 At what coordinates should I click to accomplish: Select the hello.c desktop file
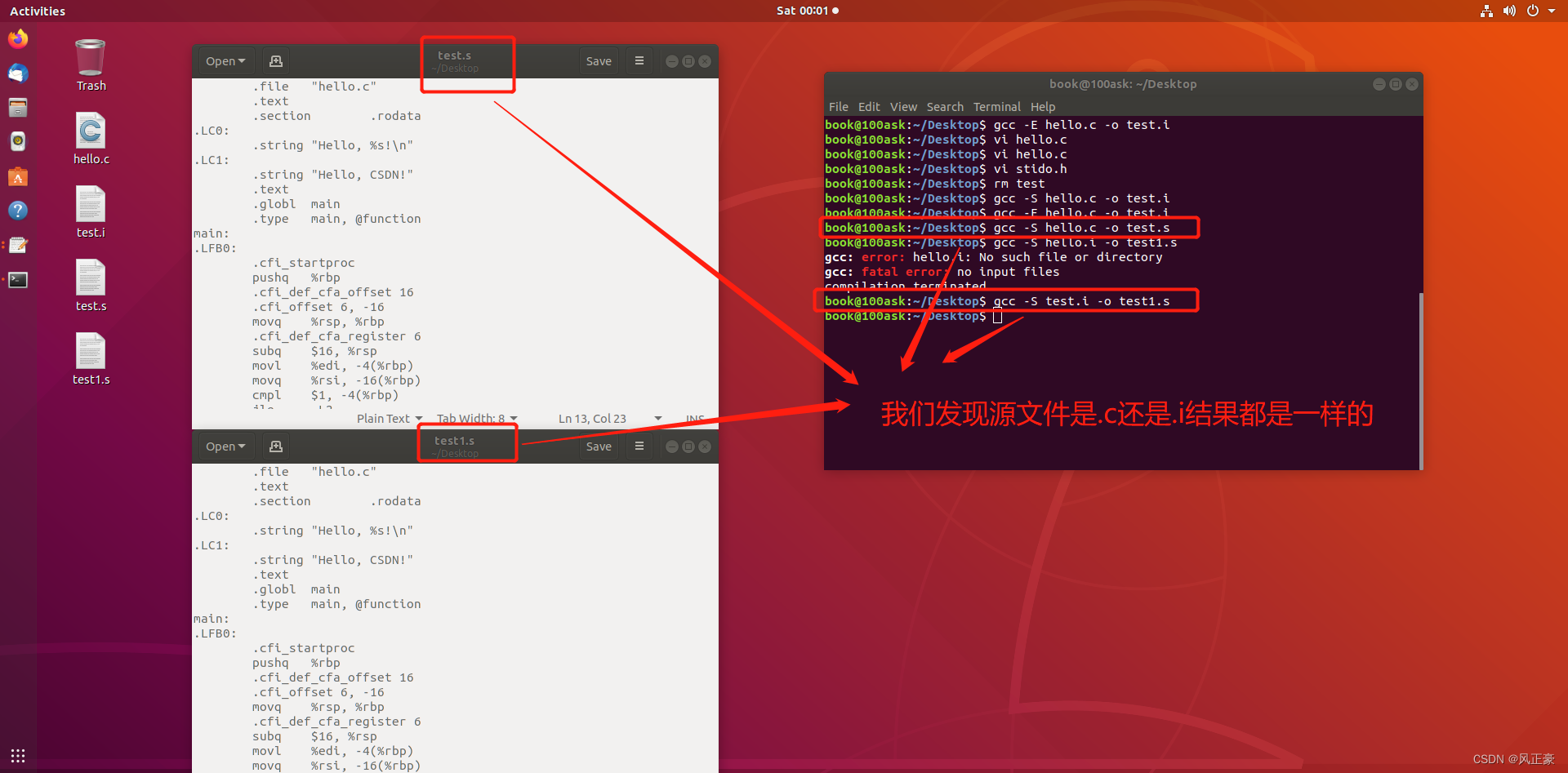(x=91, y=139)
